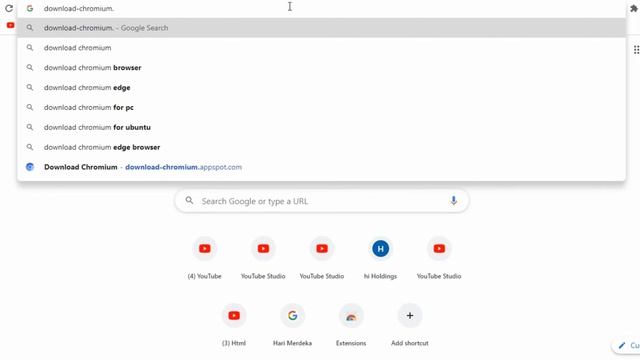Open the download-chromium.appspot.com link
Image resolution: width=640 pixels, height=360 pixels.
183,167
